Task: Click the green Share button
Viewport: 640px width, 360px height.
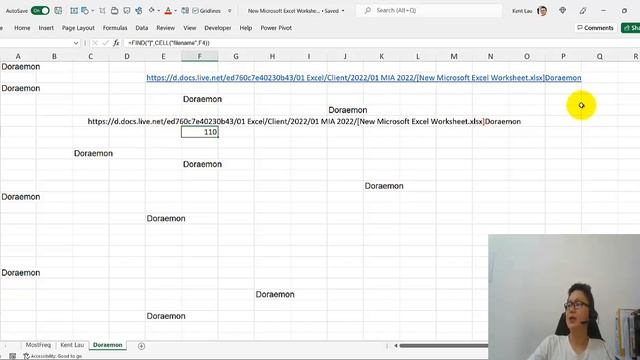Action: click(x=631, y=28)
